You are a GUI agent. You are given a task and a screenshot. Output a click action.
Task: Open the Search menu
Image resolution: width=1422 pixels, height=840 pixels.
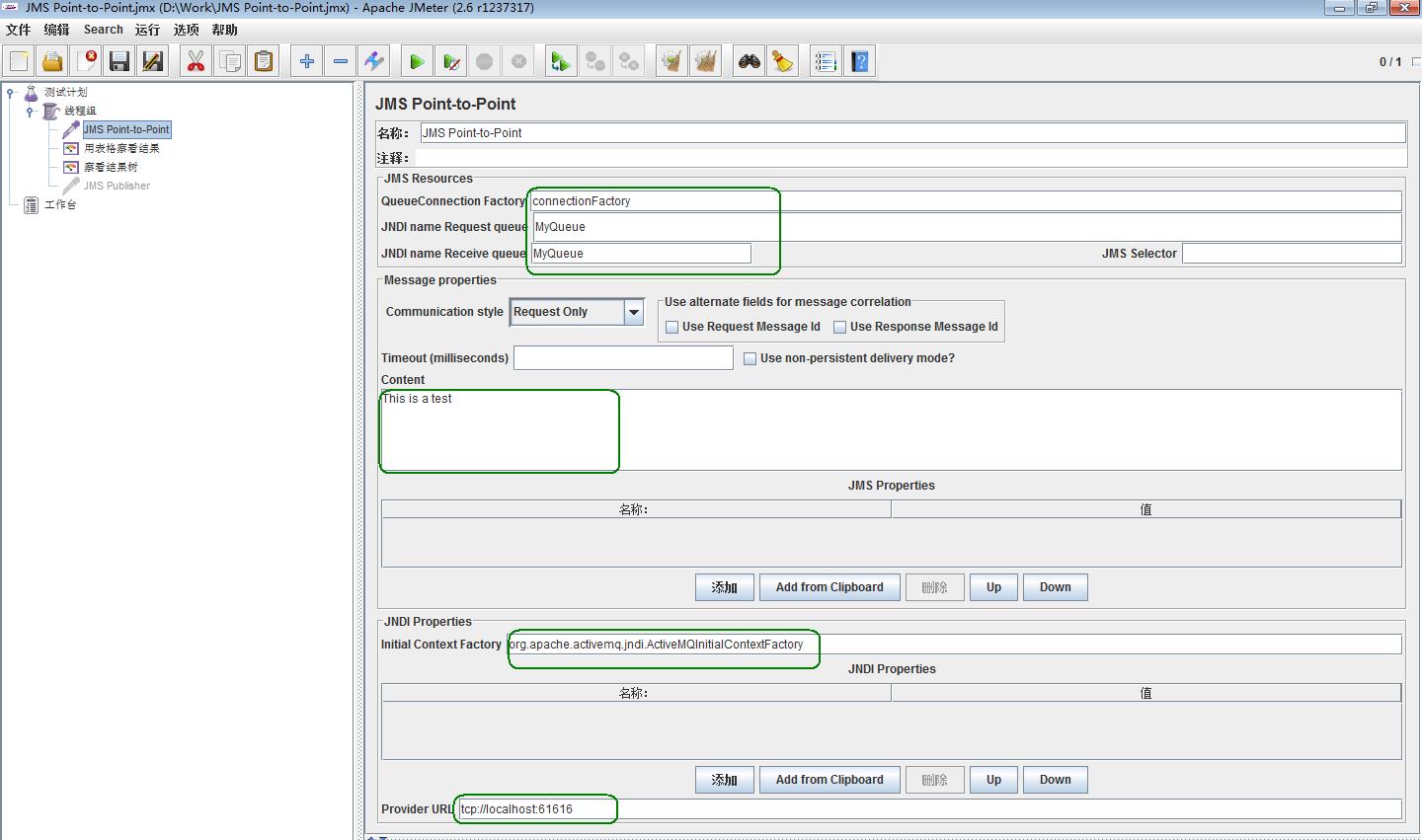pos(103,30)
